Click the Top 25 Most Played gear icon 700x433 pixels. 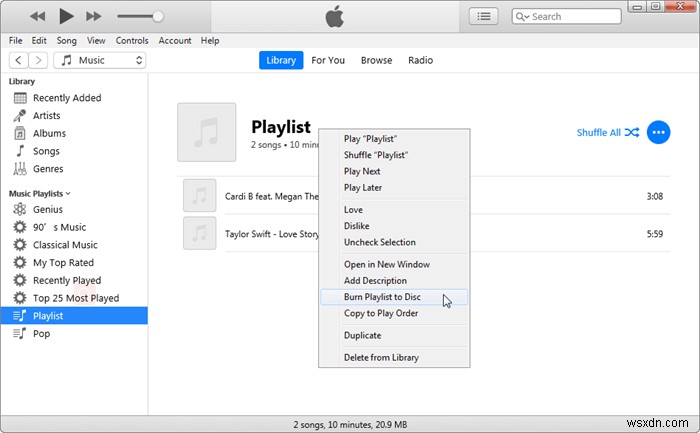coord(20,298)
